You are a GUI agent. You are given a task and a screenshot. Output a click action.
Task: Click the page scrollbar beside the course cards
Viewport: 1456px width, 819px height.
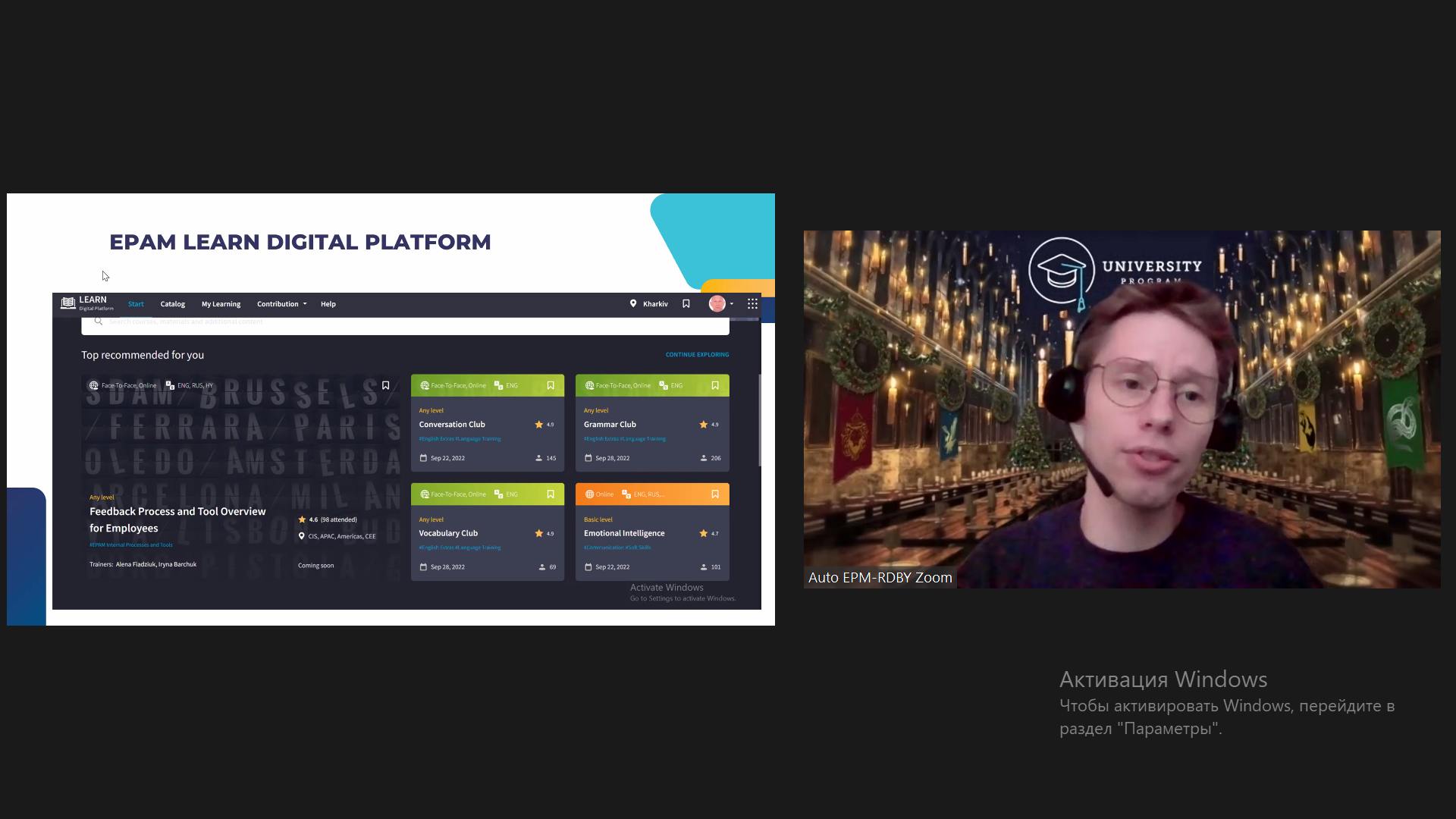(759, 420)
